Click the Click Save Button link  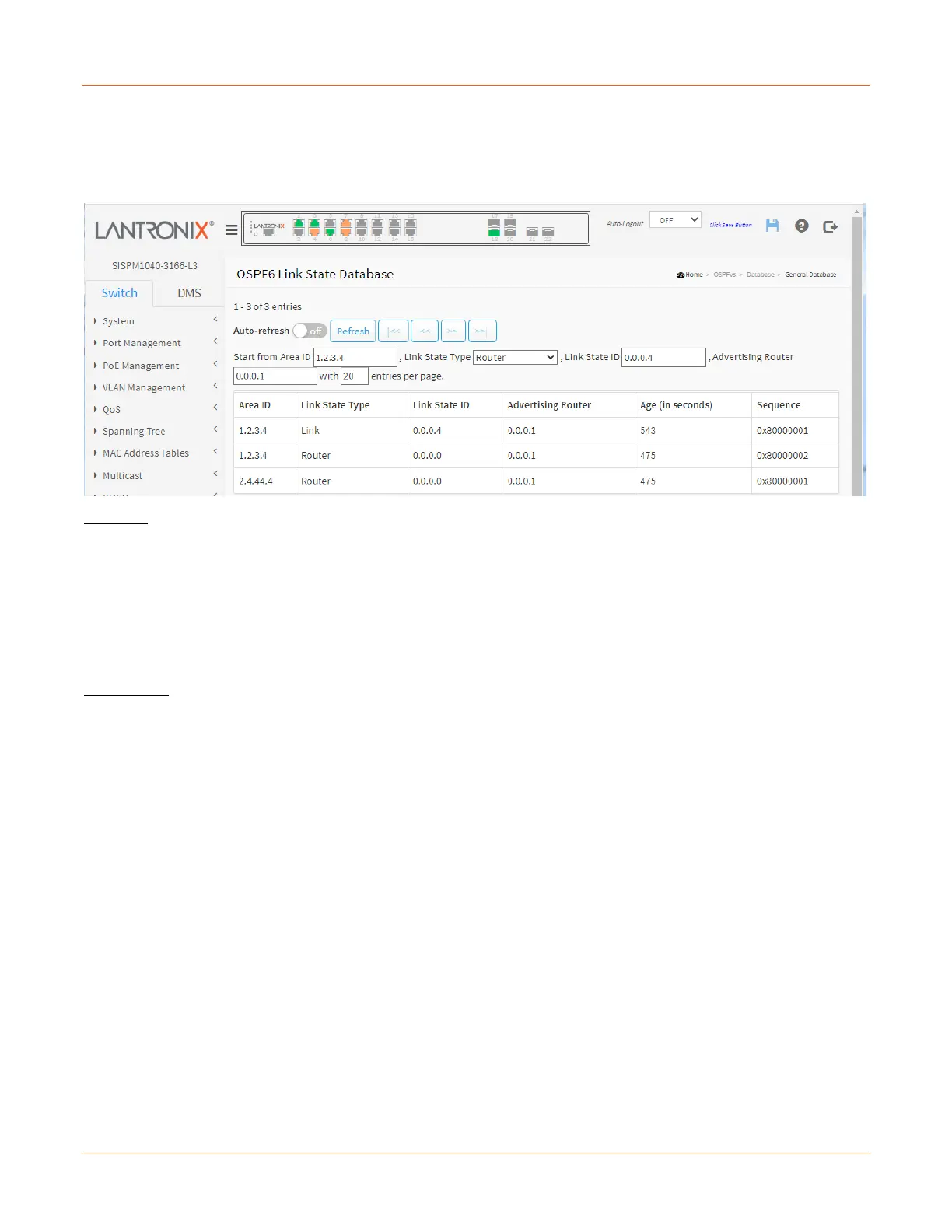click(x=730, y=225)
